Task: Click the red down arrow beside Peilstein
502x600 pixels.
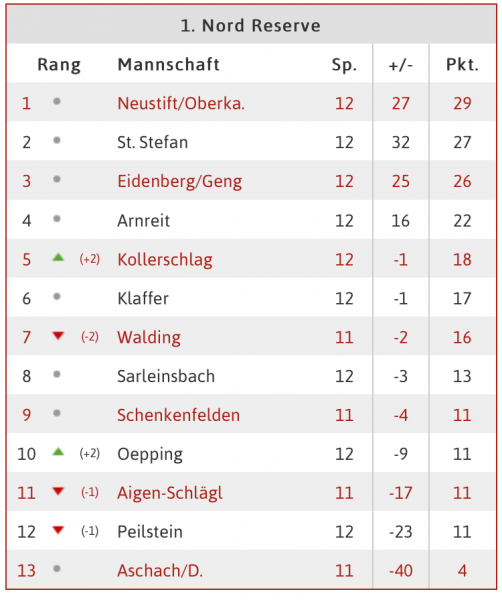Action: pyautogui.click(x=58, y=530)
